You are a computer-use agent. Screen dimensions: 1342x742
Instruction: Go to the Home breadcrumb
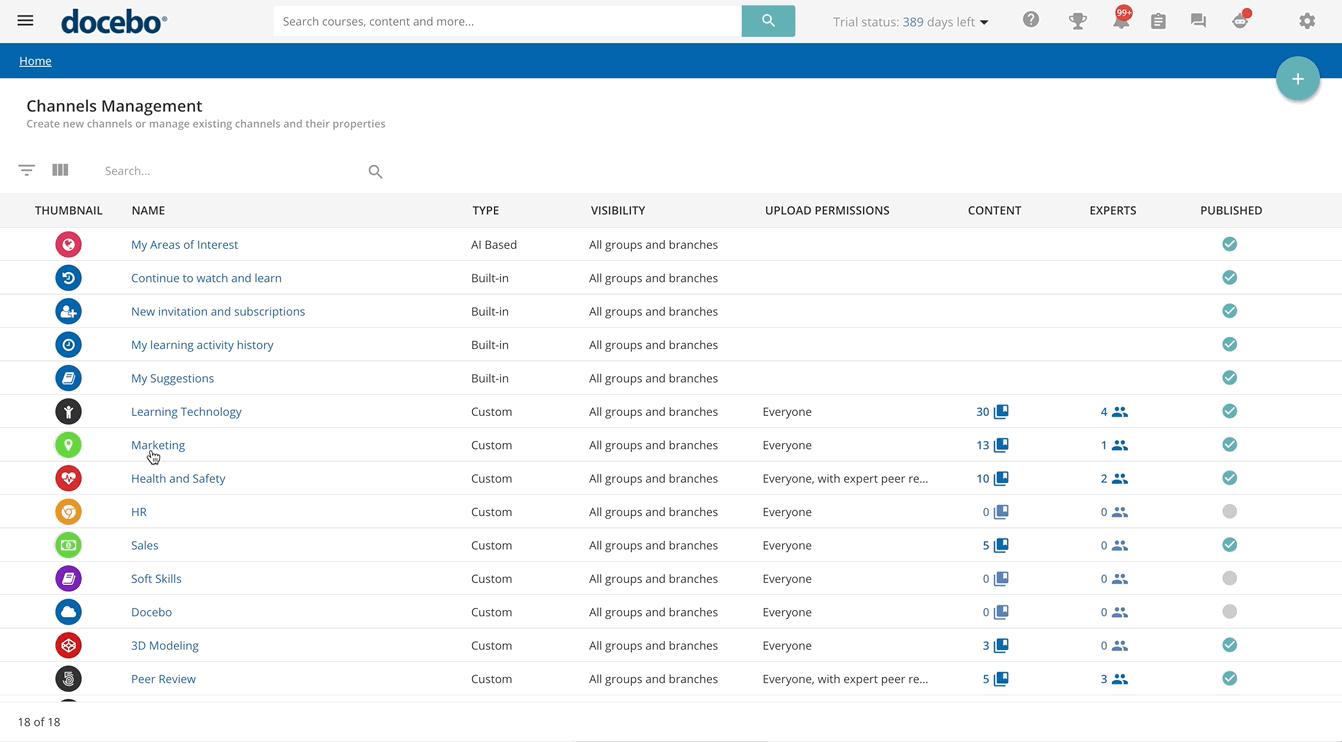coord(35,61)
